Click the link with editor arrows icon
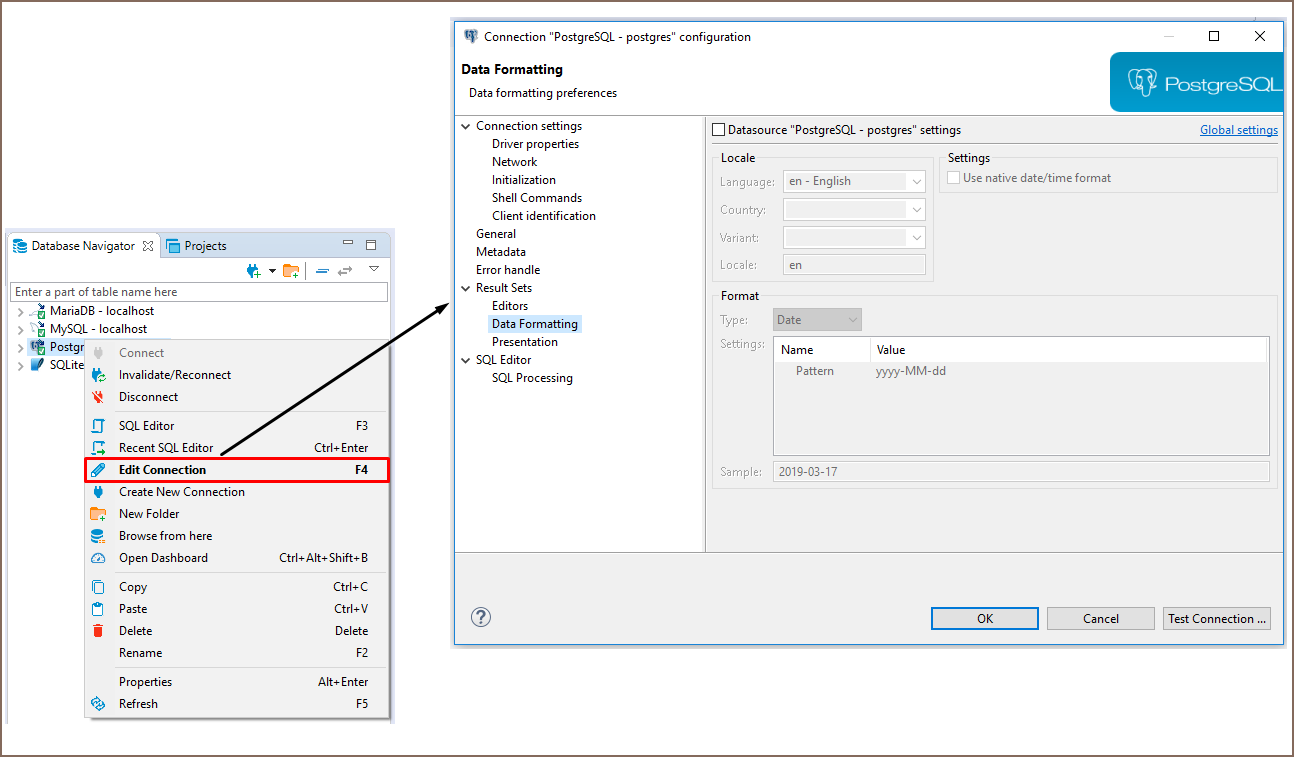 coord(345,270)
